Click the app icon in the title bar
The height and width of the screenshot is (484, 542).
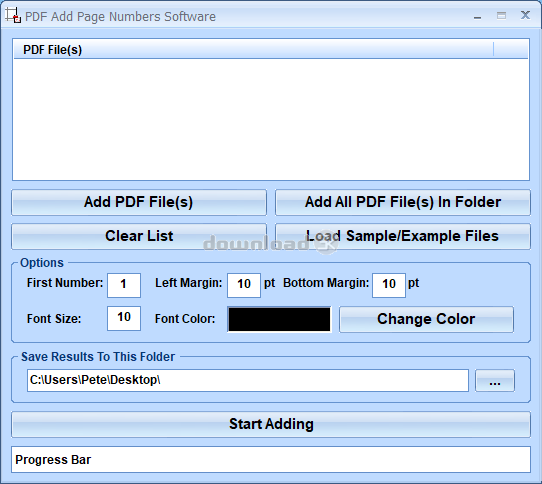pyautogui.click(x=13, y=15)
